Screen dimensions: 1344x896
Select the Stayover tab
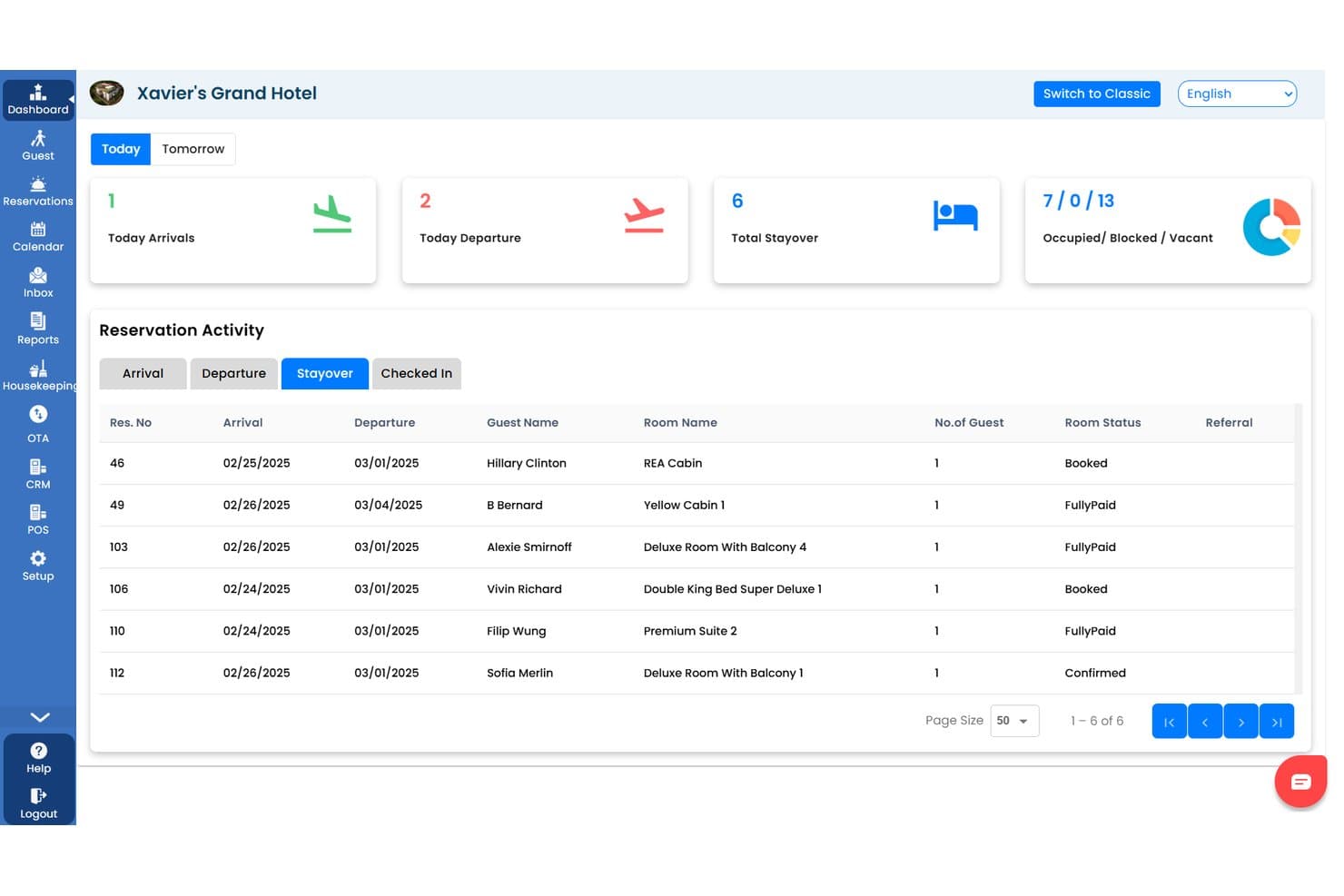[x=325, y=373]
